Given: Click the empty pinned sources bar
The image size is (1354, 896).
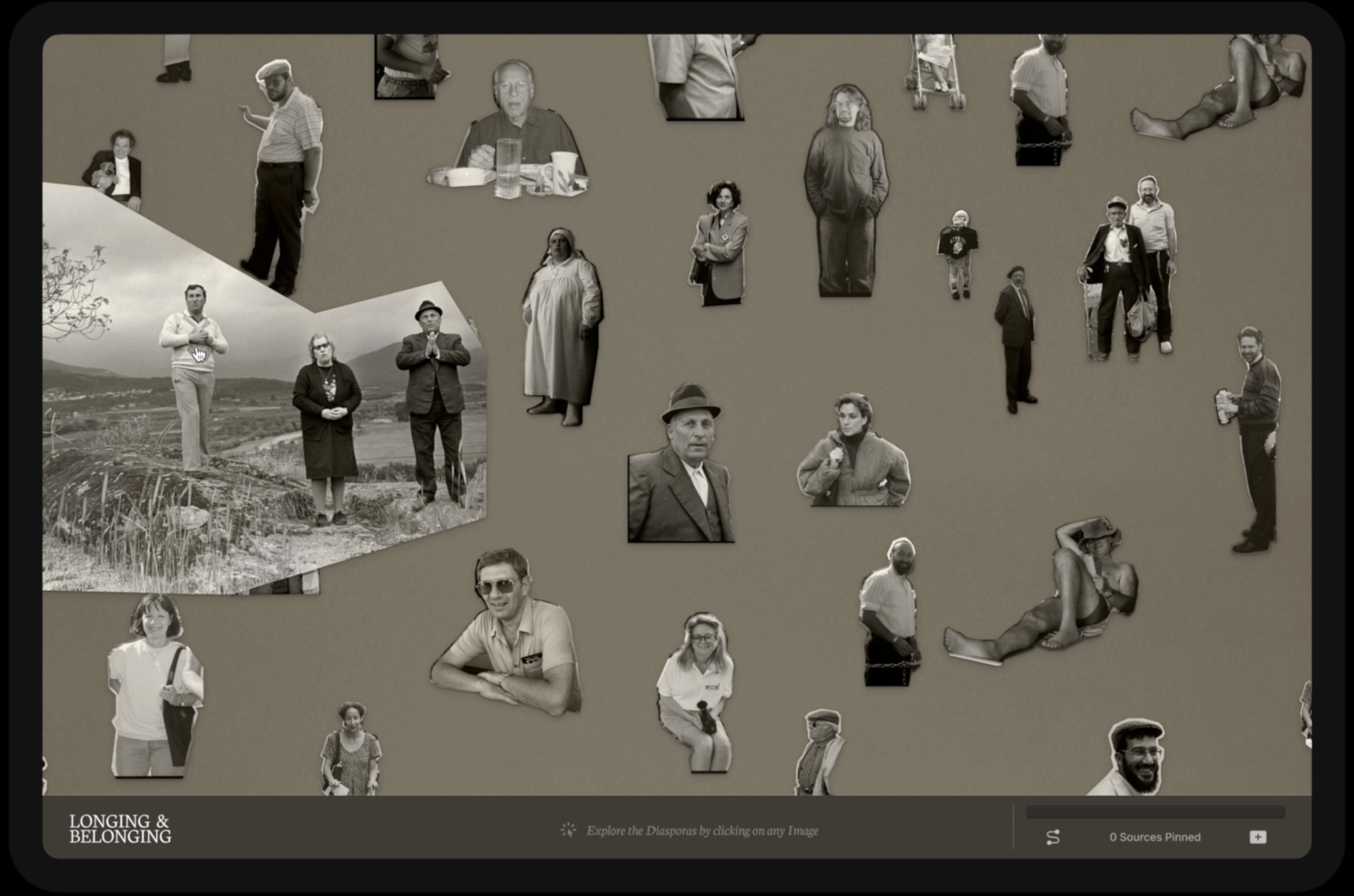Looking at the screenshot, I should coord(1155,812).
